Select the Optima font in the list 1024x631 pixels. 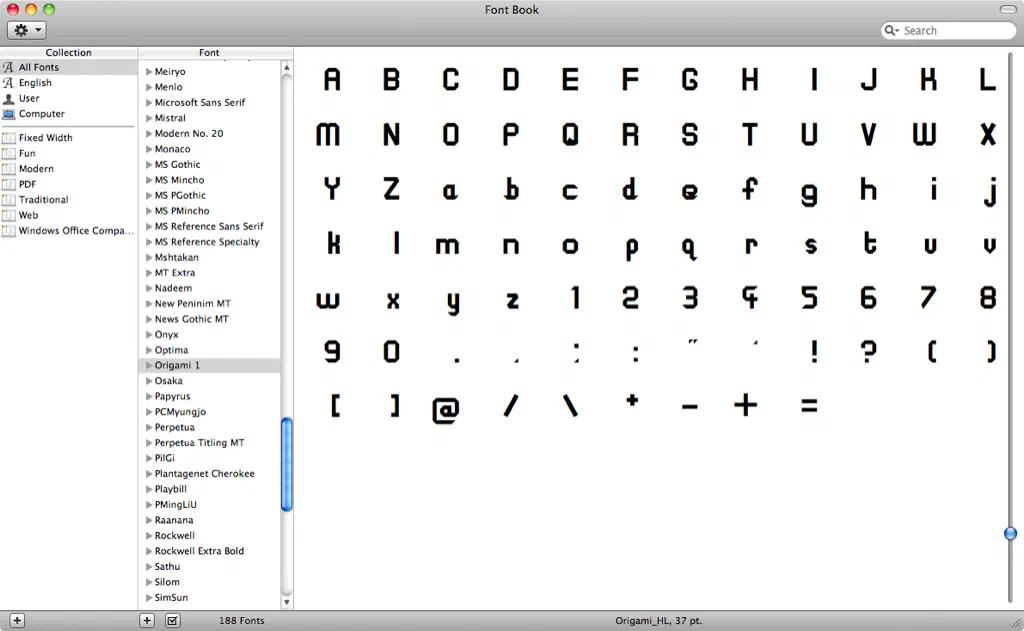coord(171,350)
